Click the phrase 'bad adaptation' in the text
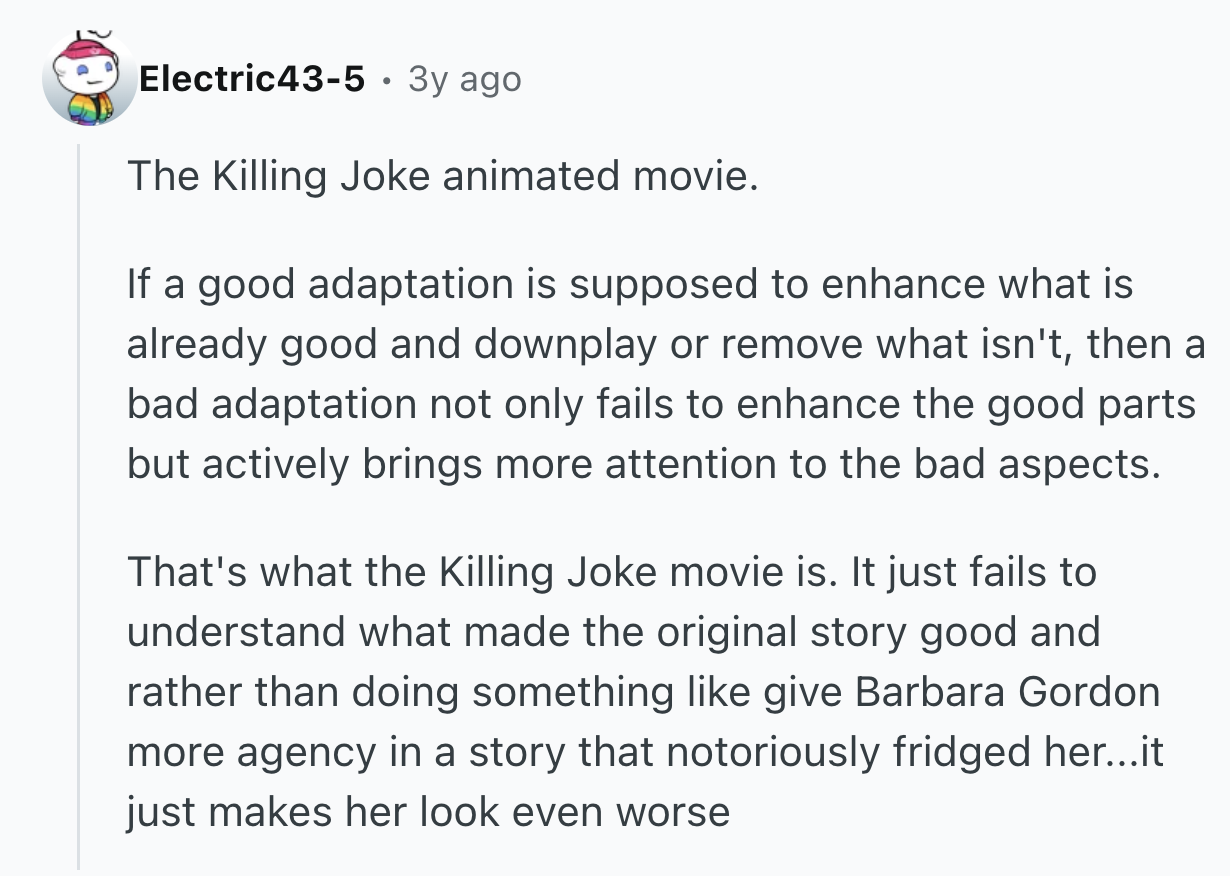This screenshot has height=876, width=1230. click(x=270, y=404)
